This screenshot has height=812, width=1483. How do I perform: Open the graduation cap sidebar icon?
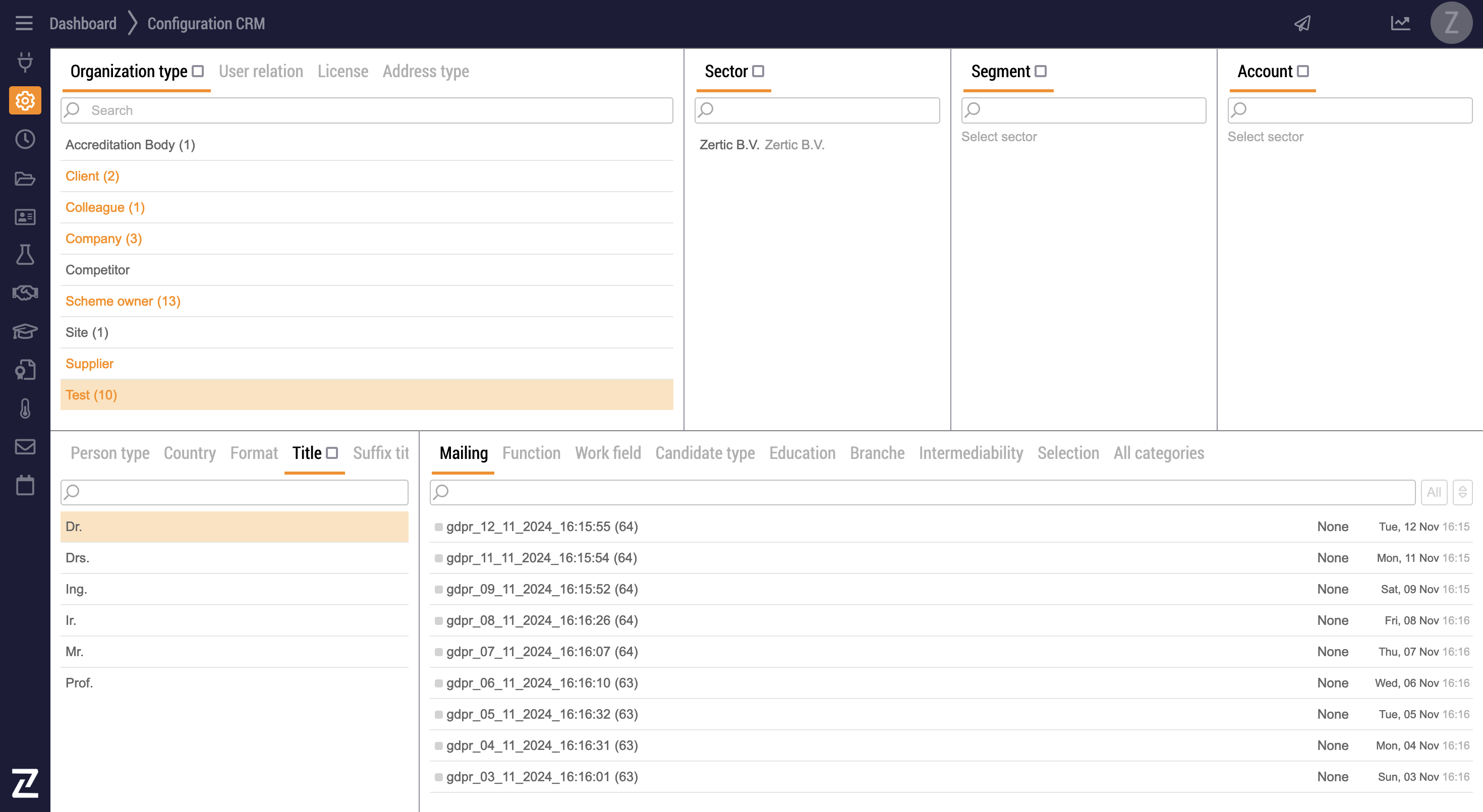(25, 331)
